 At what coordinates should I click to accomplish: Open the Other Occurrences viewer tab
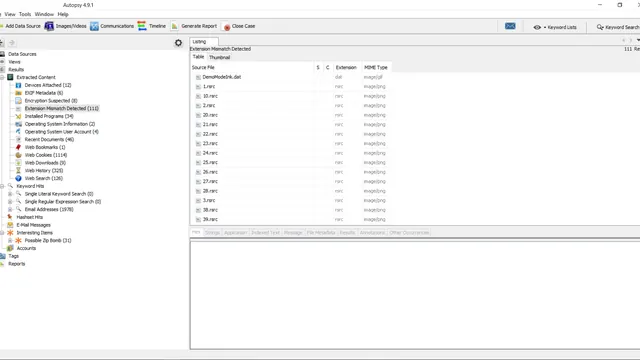click(409, 233)
